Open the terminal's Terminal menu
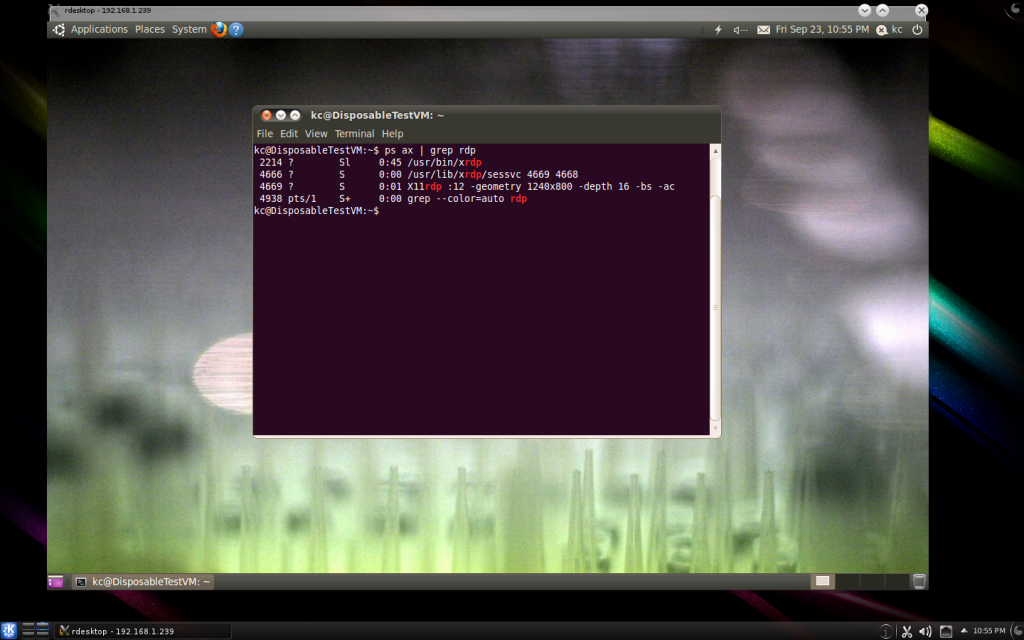 (x=354, y=134)
